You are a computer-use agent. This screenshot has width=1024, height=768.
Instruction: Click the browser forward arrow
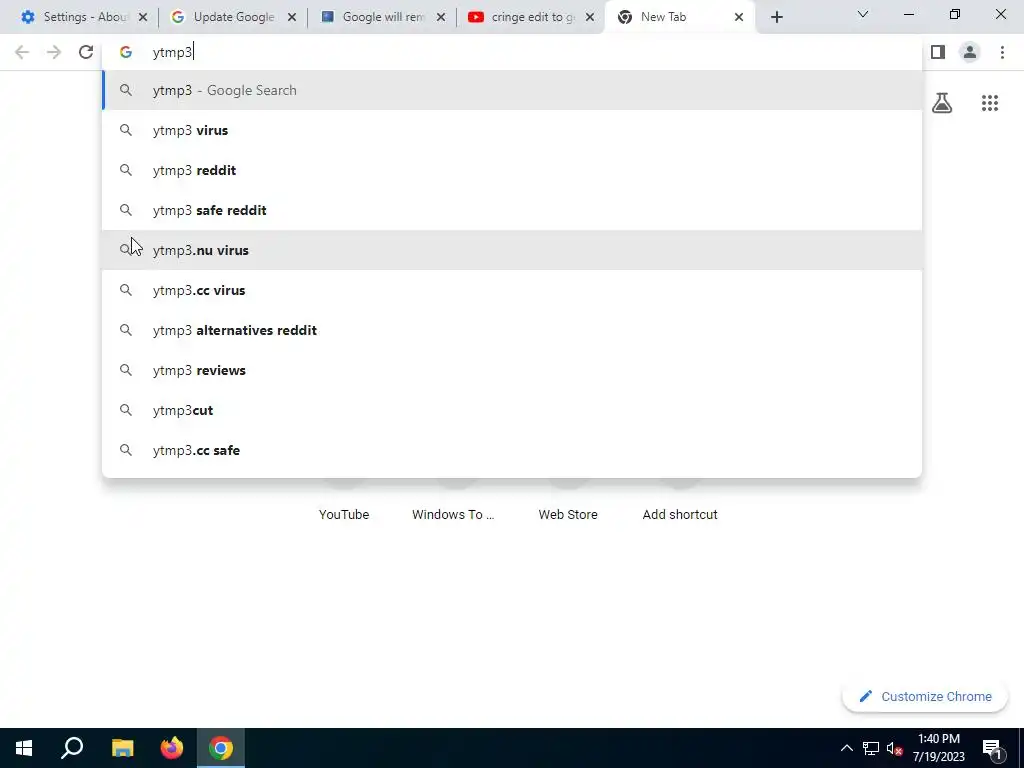(x=54, y=52)
